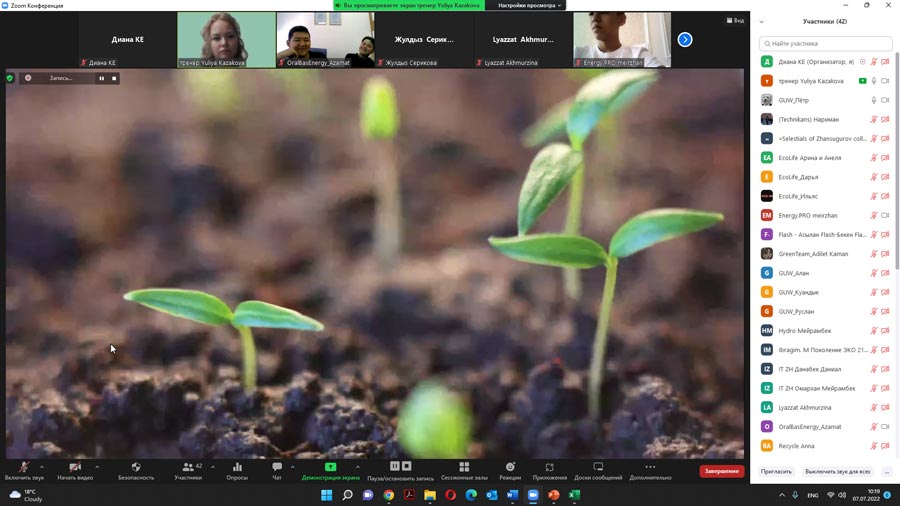Open the Reactions (Реакции) icon
The width and height of the screenshot is (900, 506).
pyautogui.click(x=510, y=468)
